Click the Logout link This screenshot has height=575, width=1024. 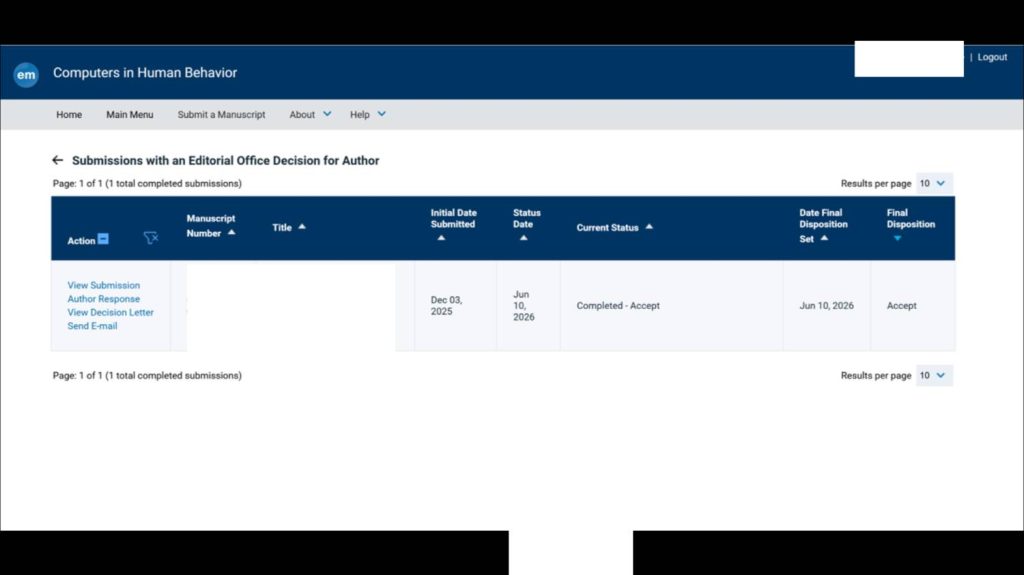click(x=992, y=58)
